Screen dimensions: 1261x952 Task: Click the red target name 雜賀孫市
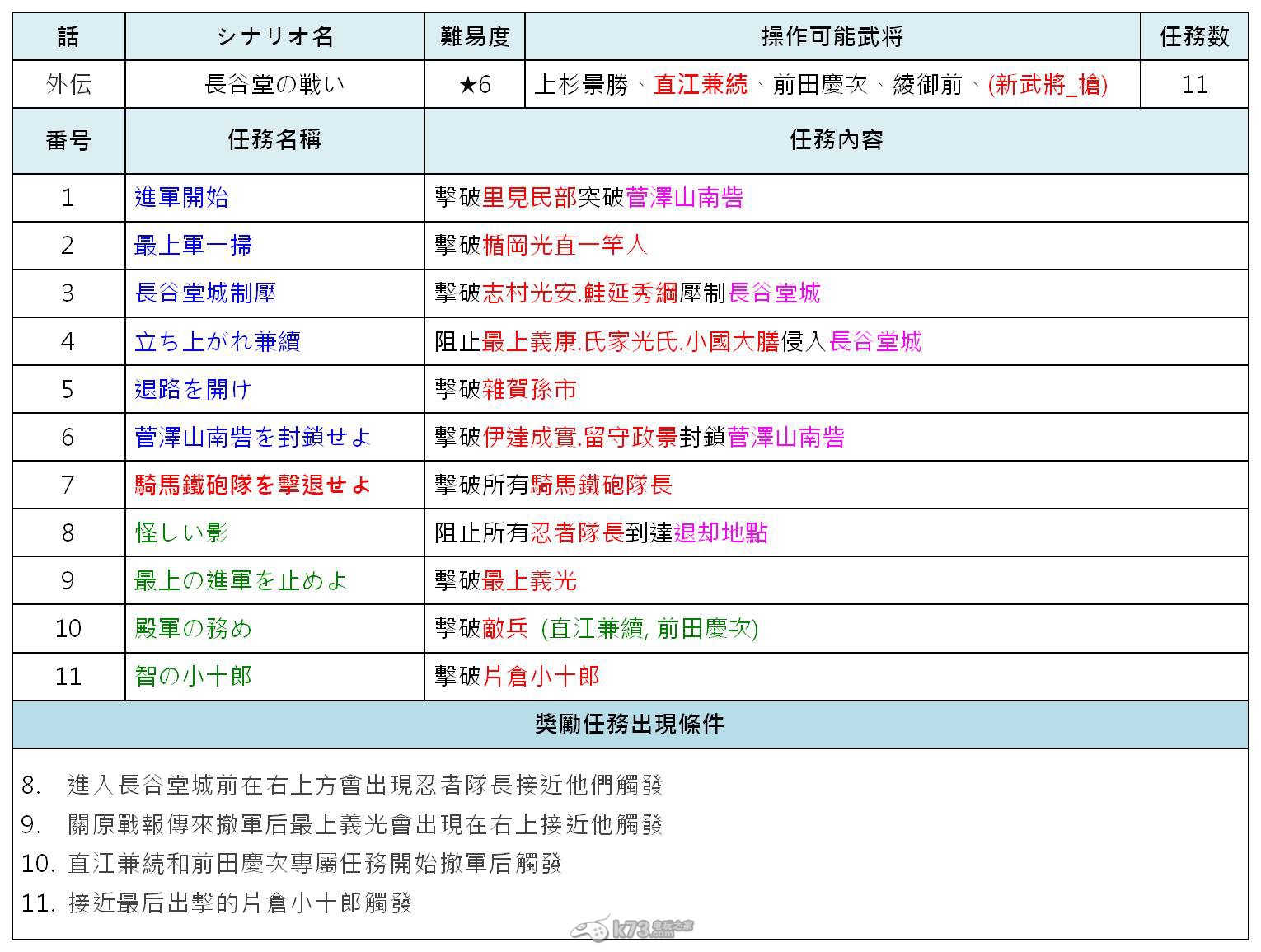(529, 389)
